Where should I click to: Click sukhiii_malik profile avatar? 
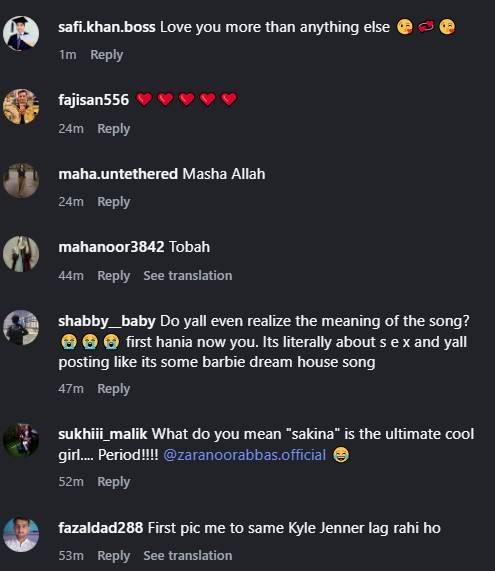[x=21, y=440]
